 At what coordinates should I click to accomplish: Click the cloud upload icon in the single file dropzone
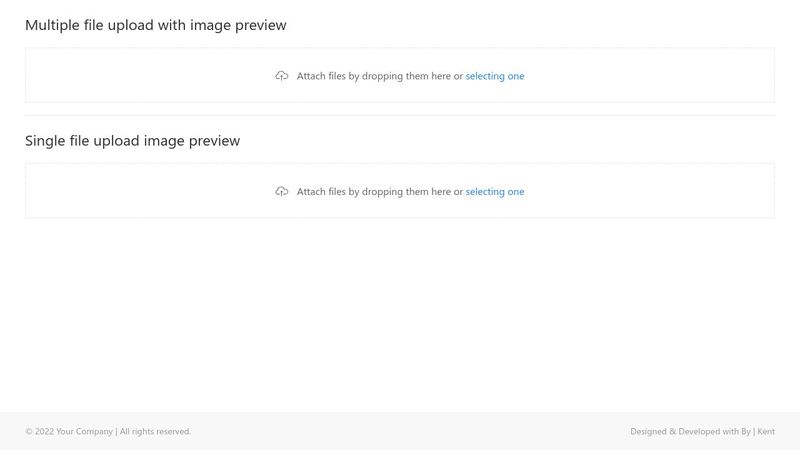click(x=282, y=192)
